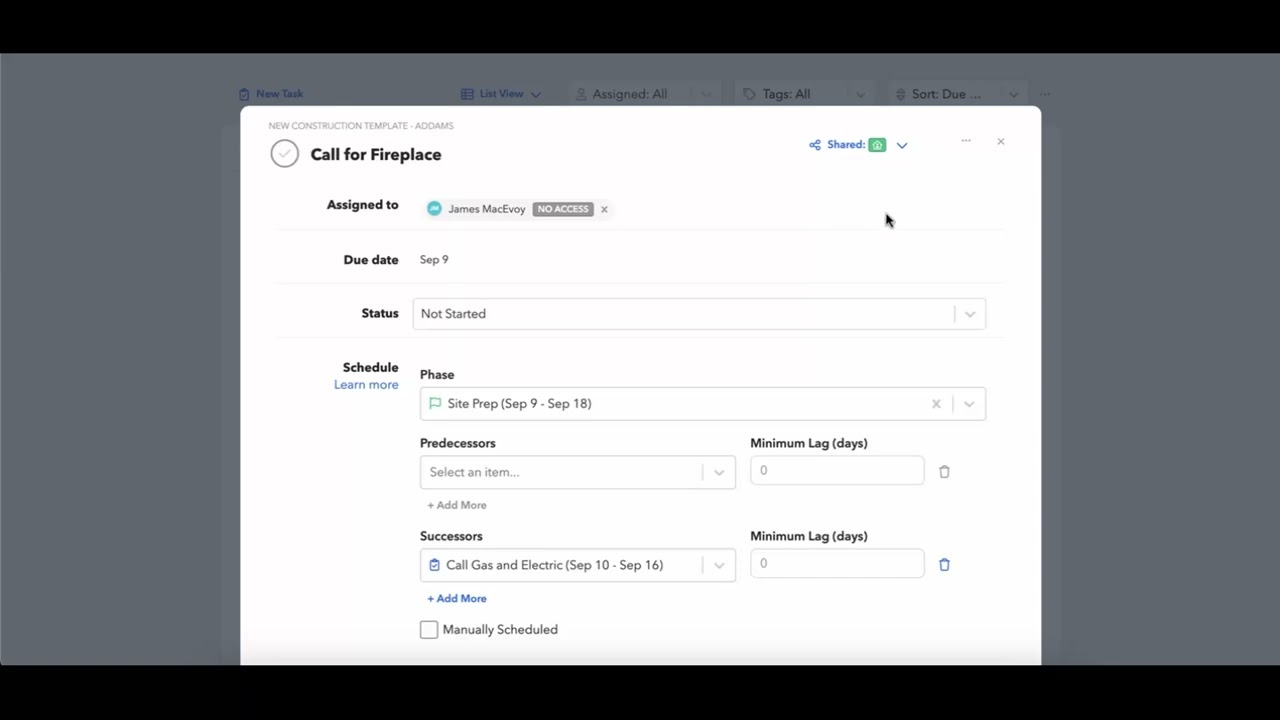Open the Phase Site Prep dropdown
1280x720 pixels.
703,404
